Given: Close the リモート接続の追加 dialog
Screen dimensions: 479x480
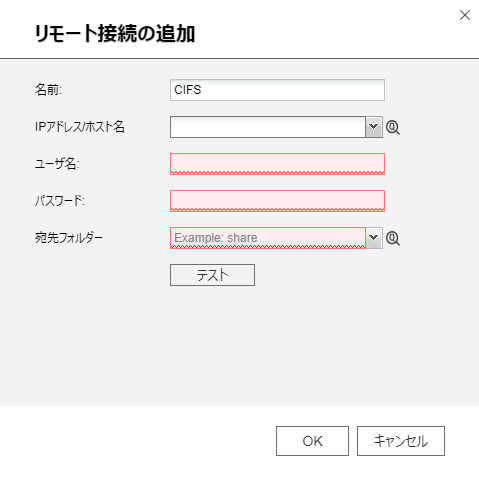Looking at the screenshot, I should [x=465, y=15].
